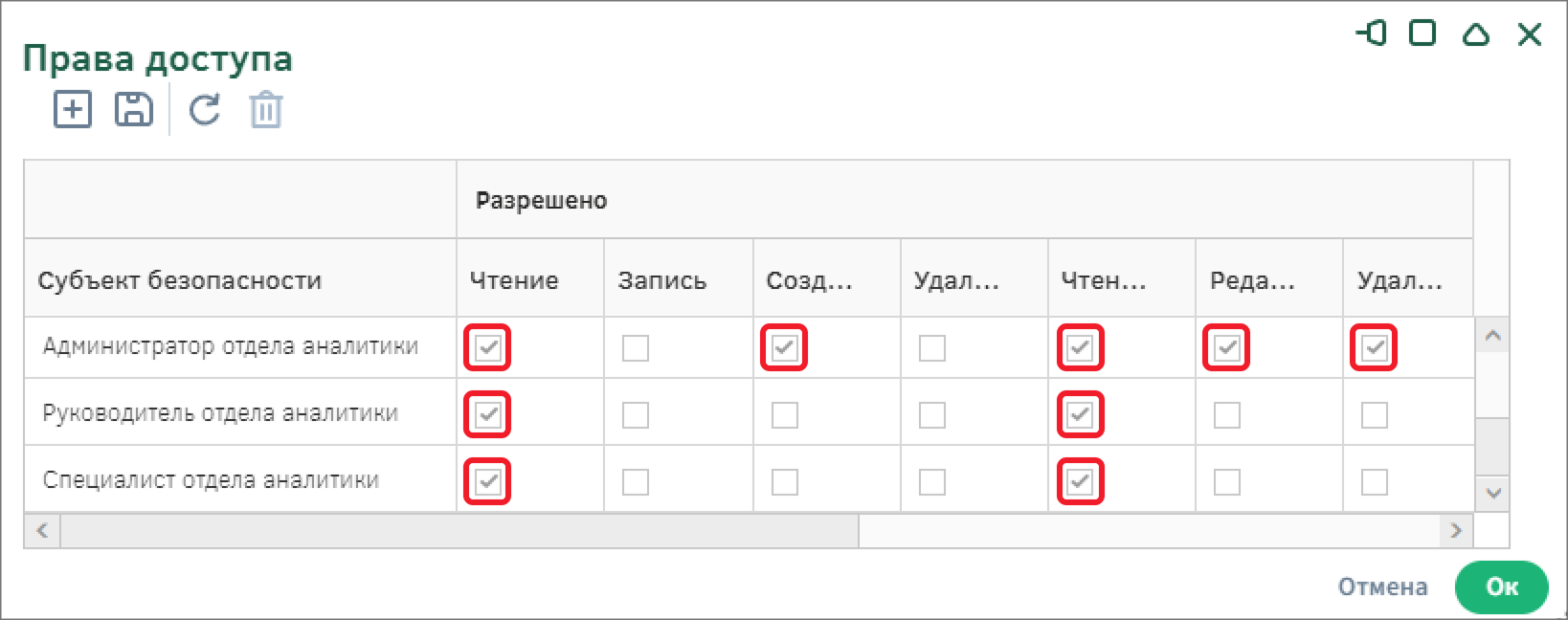The image size is (1568, 620).
Task: Click the Запись column header
Action: tap(661, 280)
